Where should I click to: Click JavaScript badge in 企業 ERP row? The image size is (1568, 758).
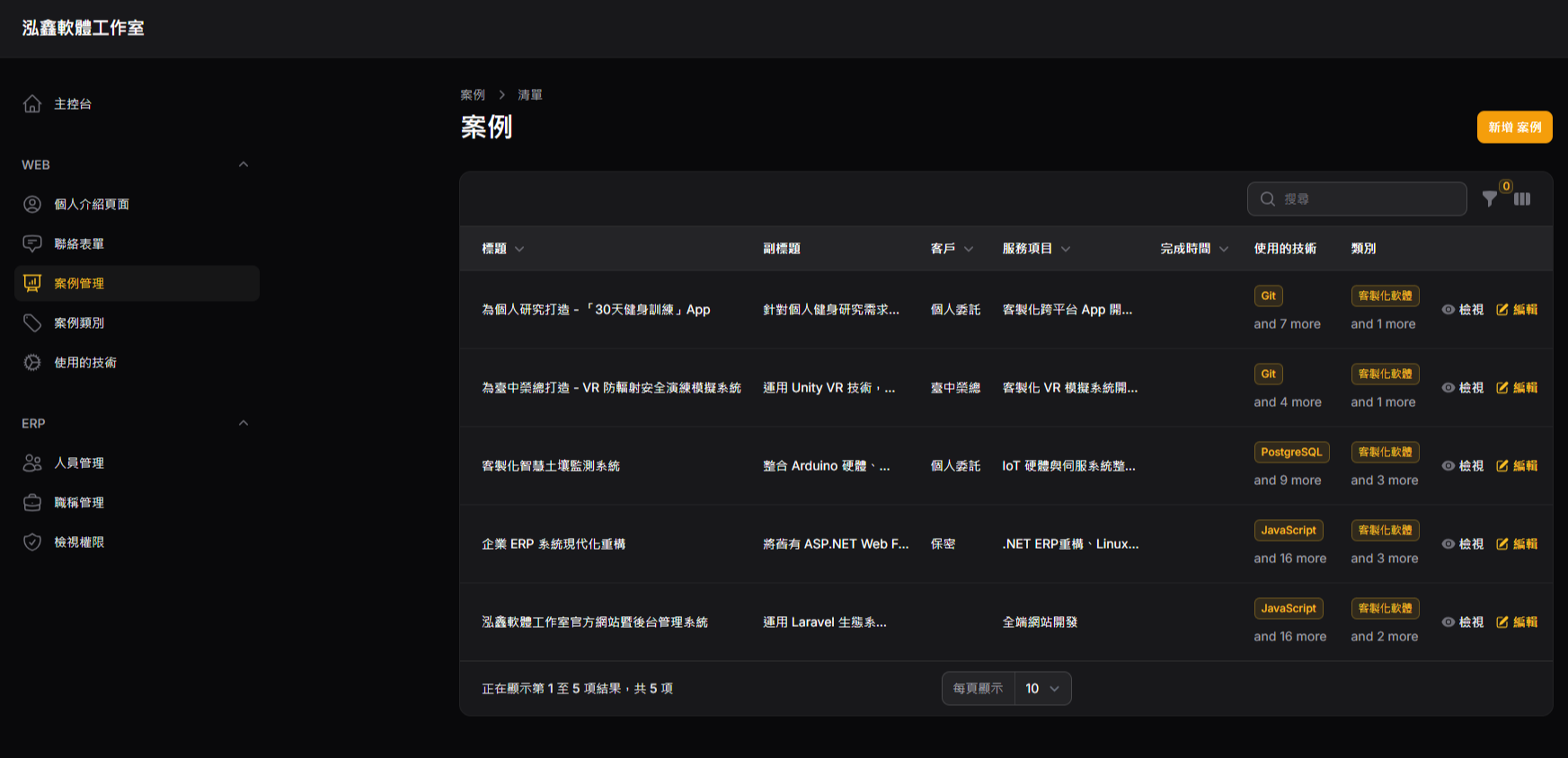click(x=1289, y=531)
